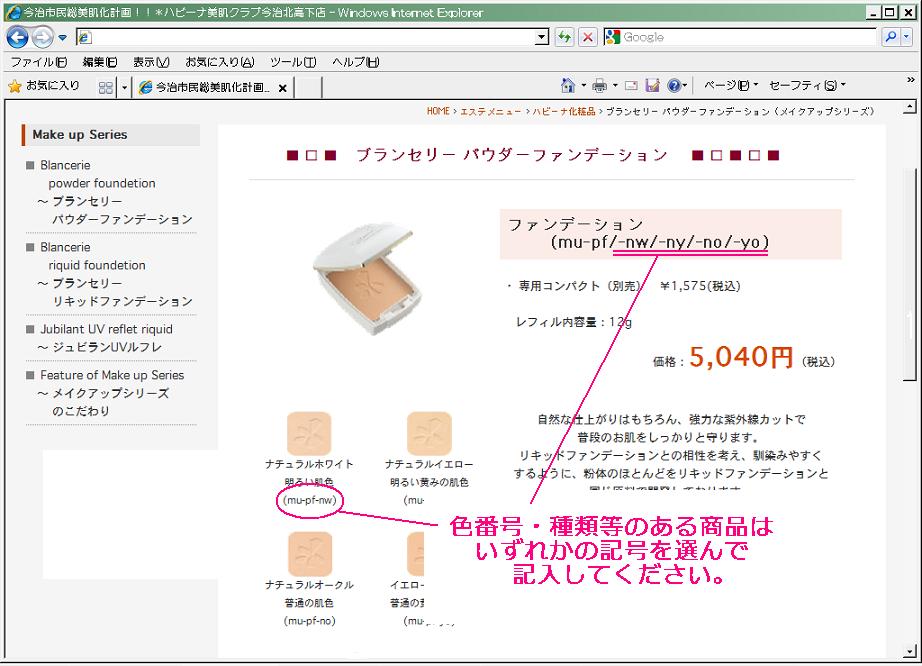Click the browser Forward arrow button
This screenshot has height=666, width=922.
[x=43, y=38]
